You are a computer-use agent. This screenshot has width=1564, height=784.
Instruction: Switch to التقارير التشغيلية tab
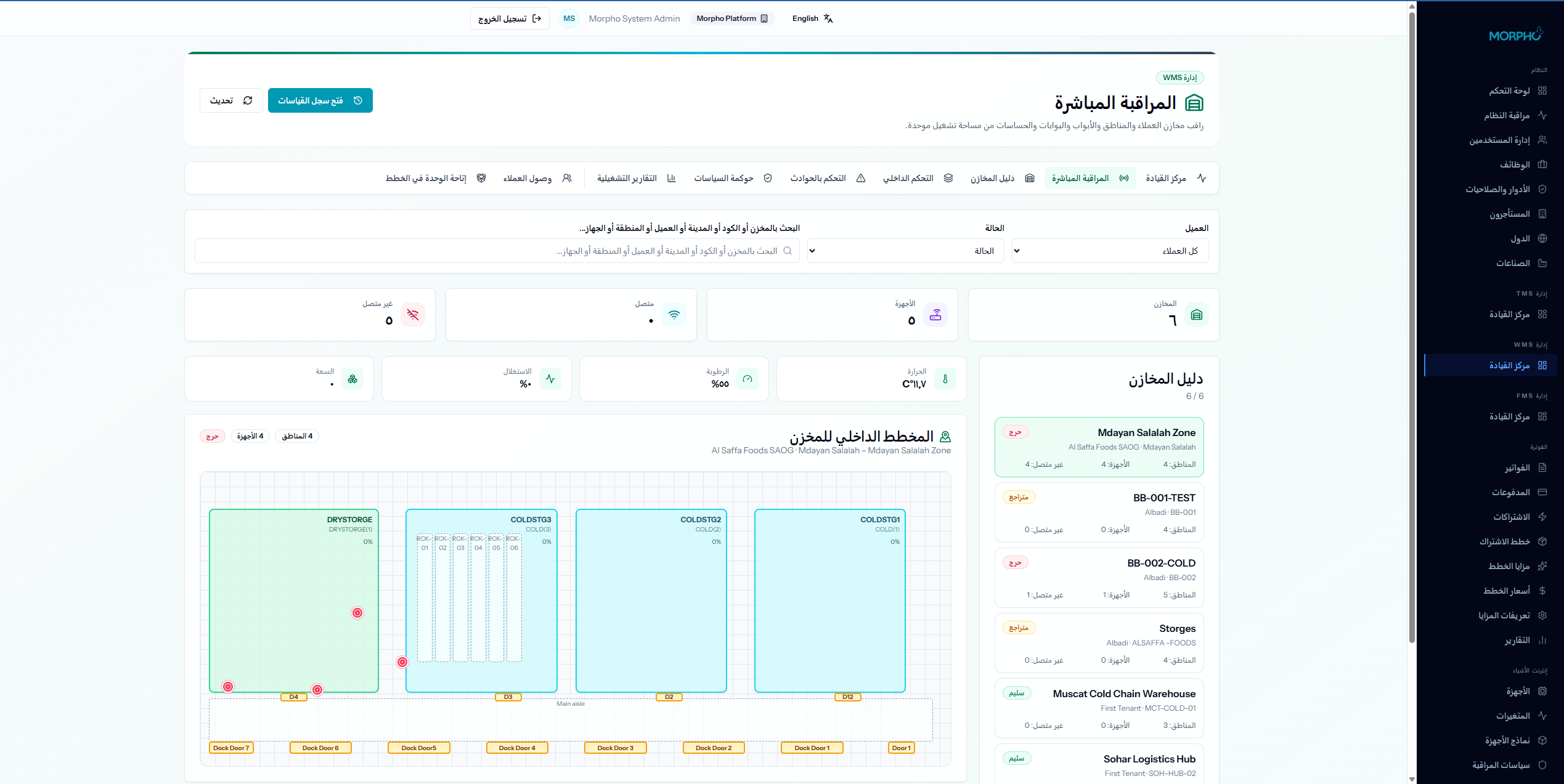click(x=636, y=178)
